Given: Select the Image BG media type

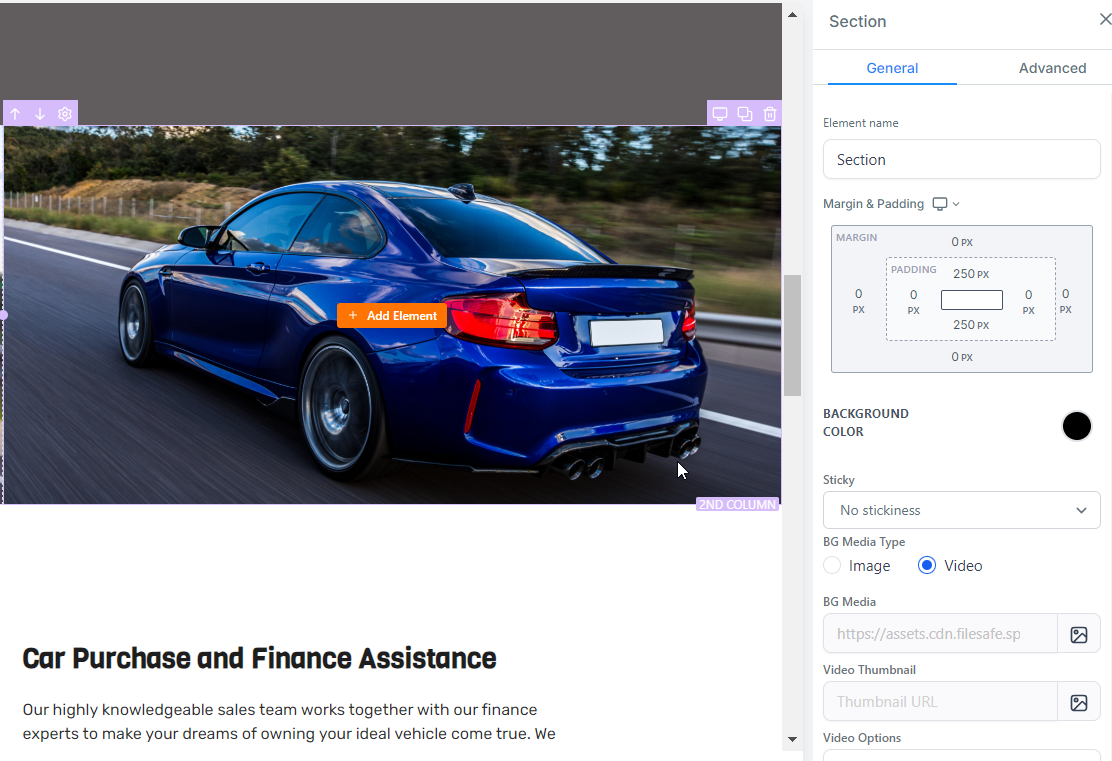Looking at the screenshot, I should point(833,565).
